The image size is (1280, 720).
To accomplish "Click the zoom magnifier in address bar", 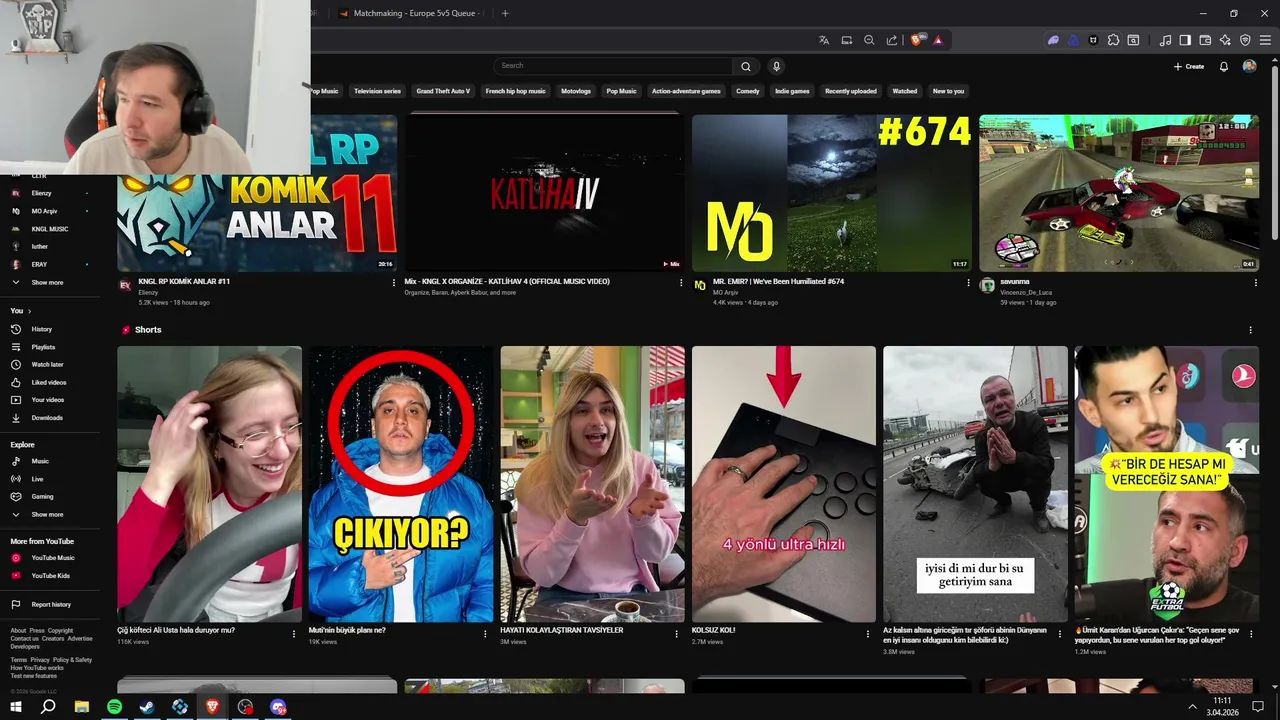I will tap(869, 40).
